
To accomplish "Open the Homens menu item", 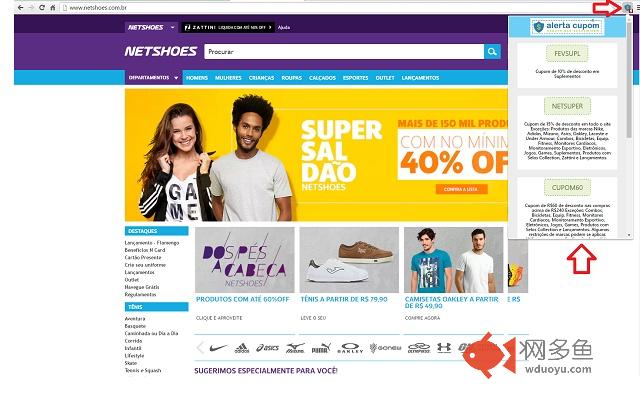I will click(197, 78).
